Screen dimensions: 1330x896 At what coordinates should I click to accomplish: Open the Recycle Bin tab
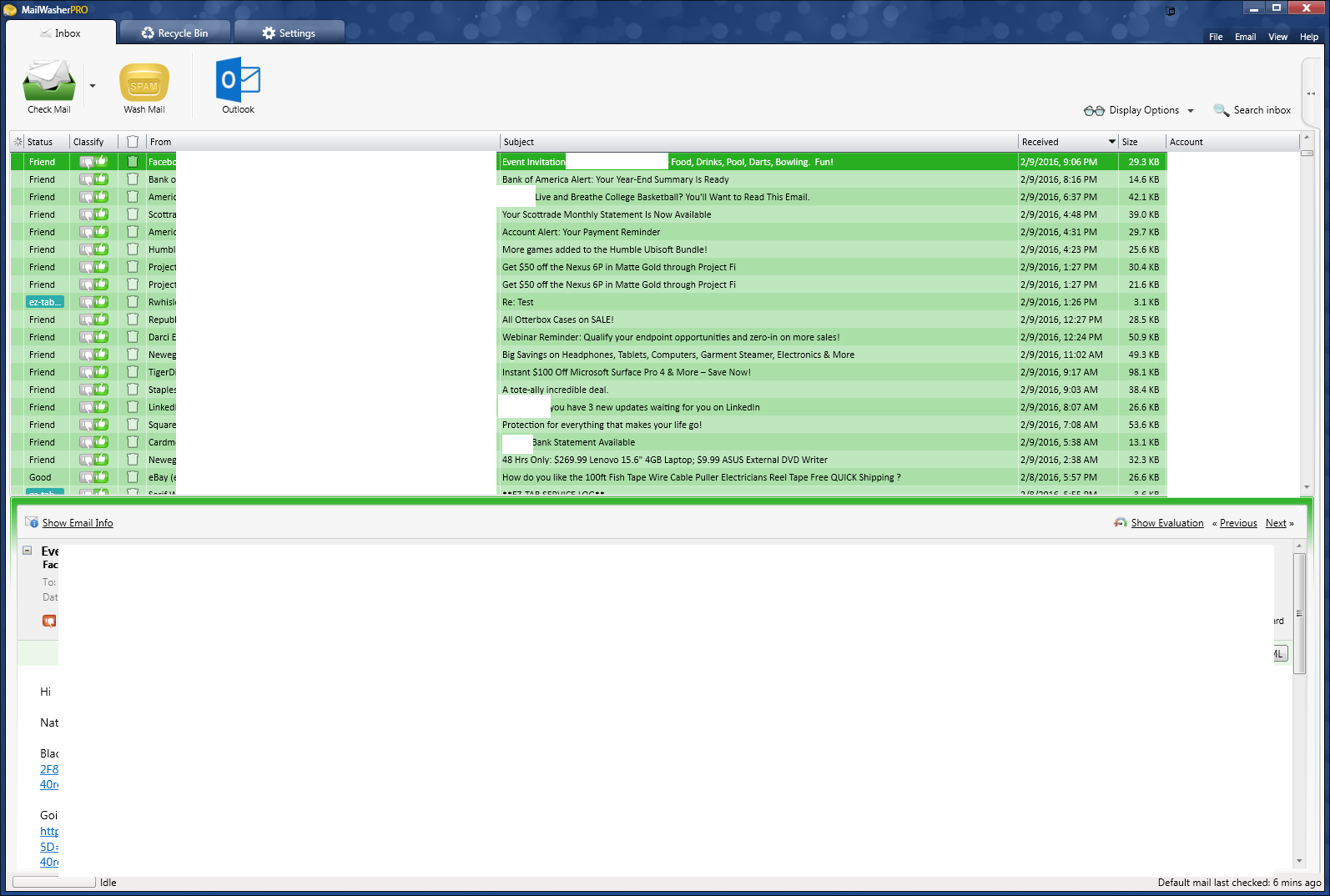[x=174, y=33]
